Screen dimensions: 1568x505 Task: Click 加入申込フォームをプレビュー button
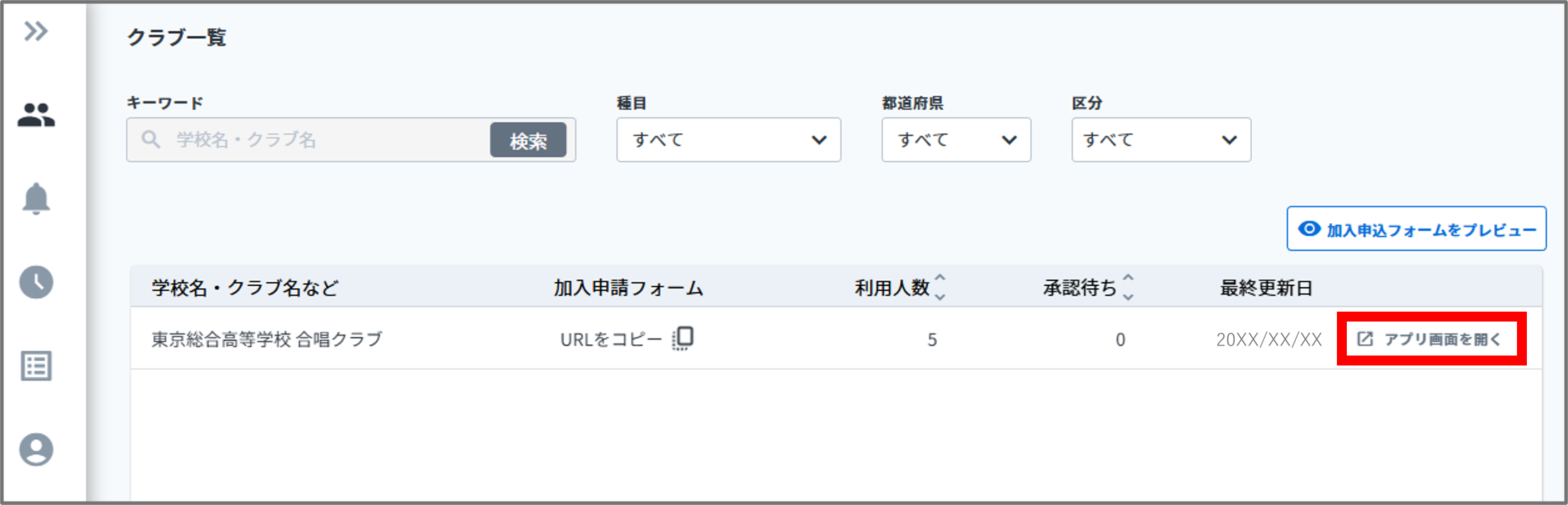click(x=1416, y=229)
